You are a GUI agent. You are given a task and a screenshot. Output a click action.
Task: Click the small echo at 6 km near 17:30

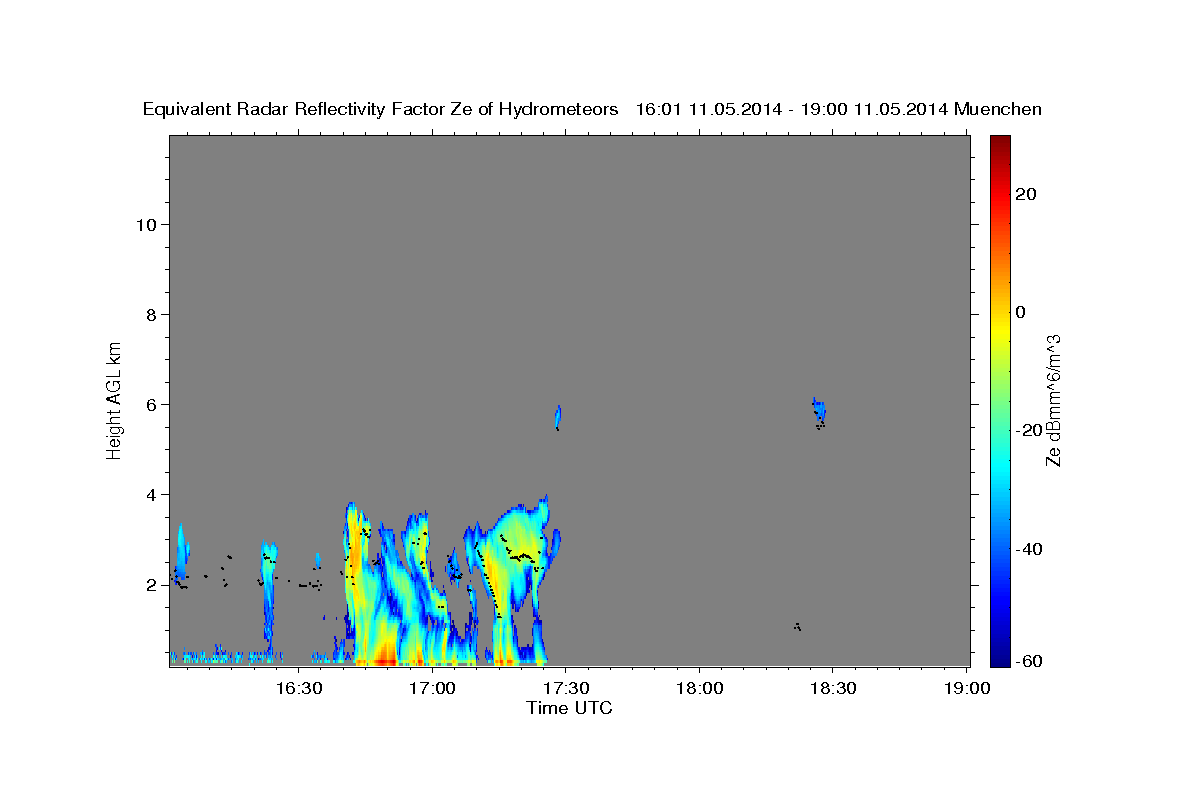(558, 417)
